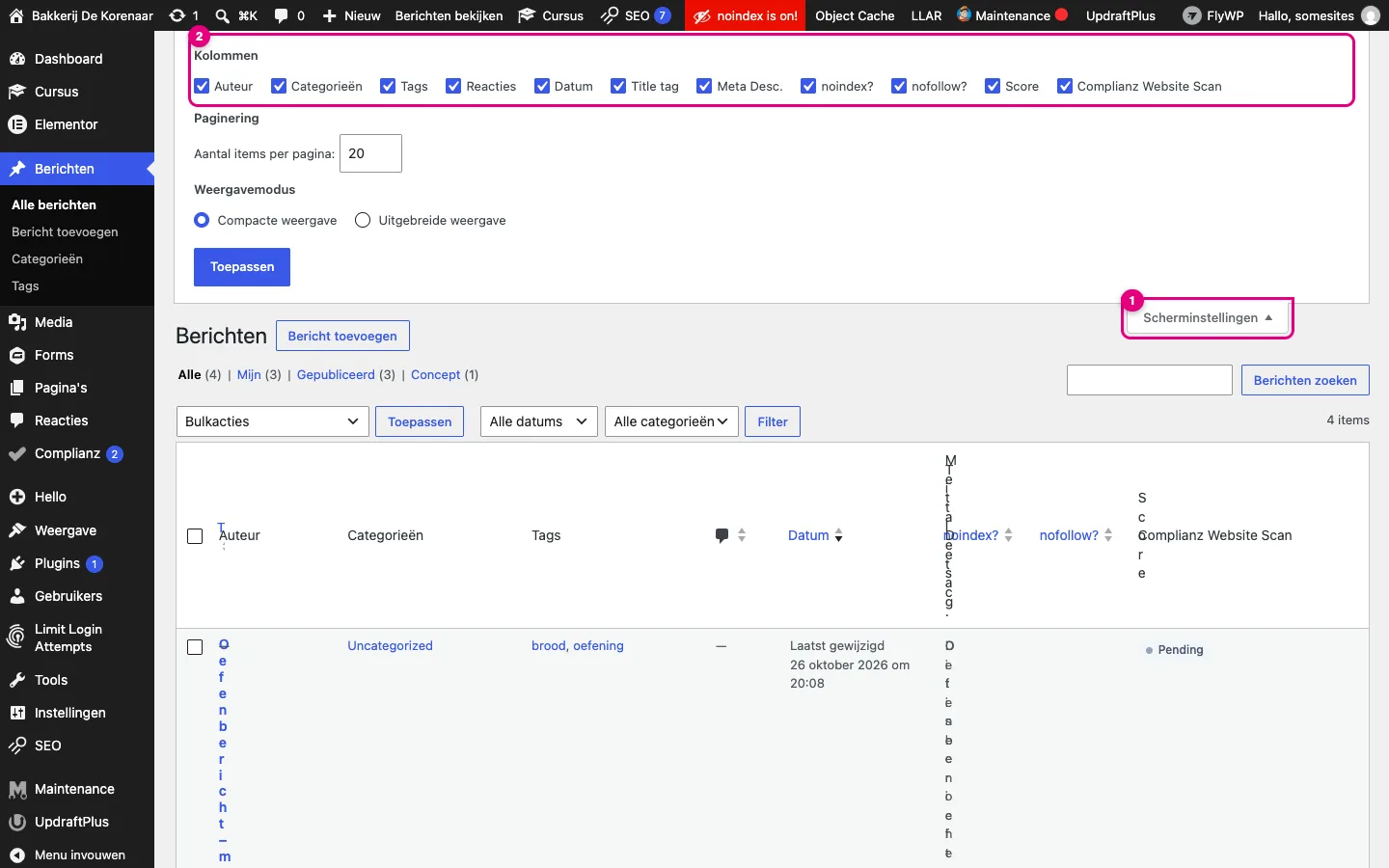Open Bericht toevoegen in the sidebar submenu
The image size is (1389, 868).
click(x=65, y=231)
